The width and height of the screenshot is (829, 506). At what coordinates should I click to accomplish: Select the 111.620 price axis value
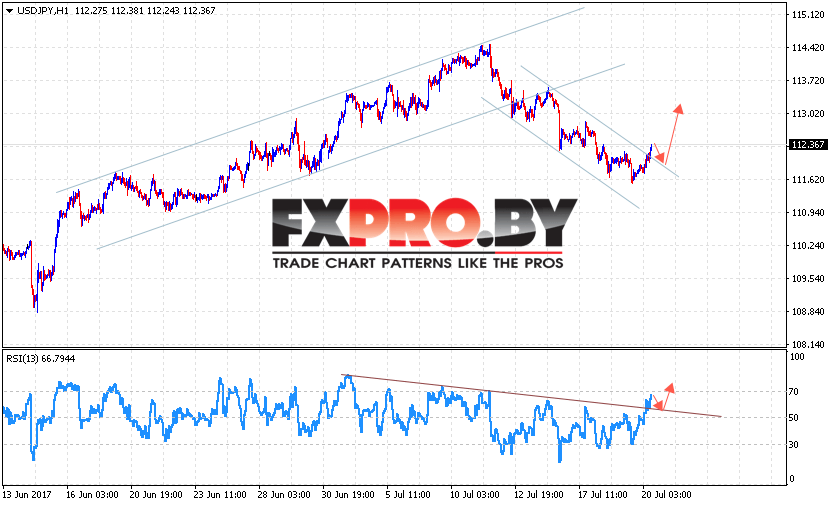(x=808, y=179)
